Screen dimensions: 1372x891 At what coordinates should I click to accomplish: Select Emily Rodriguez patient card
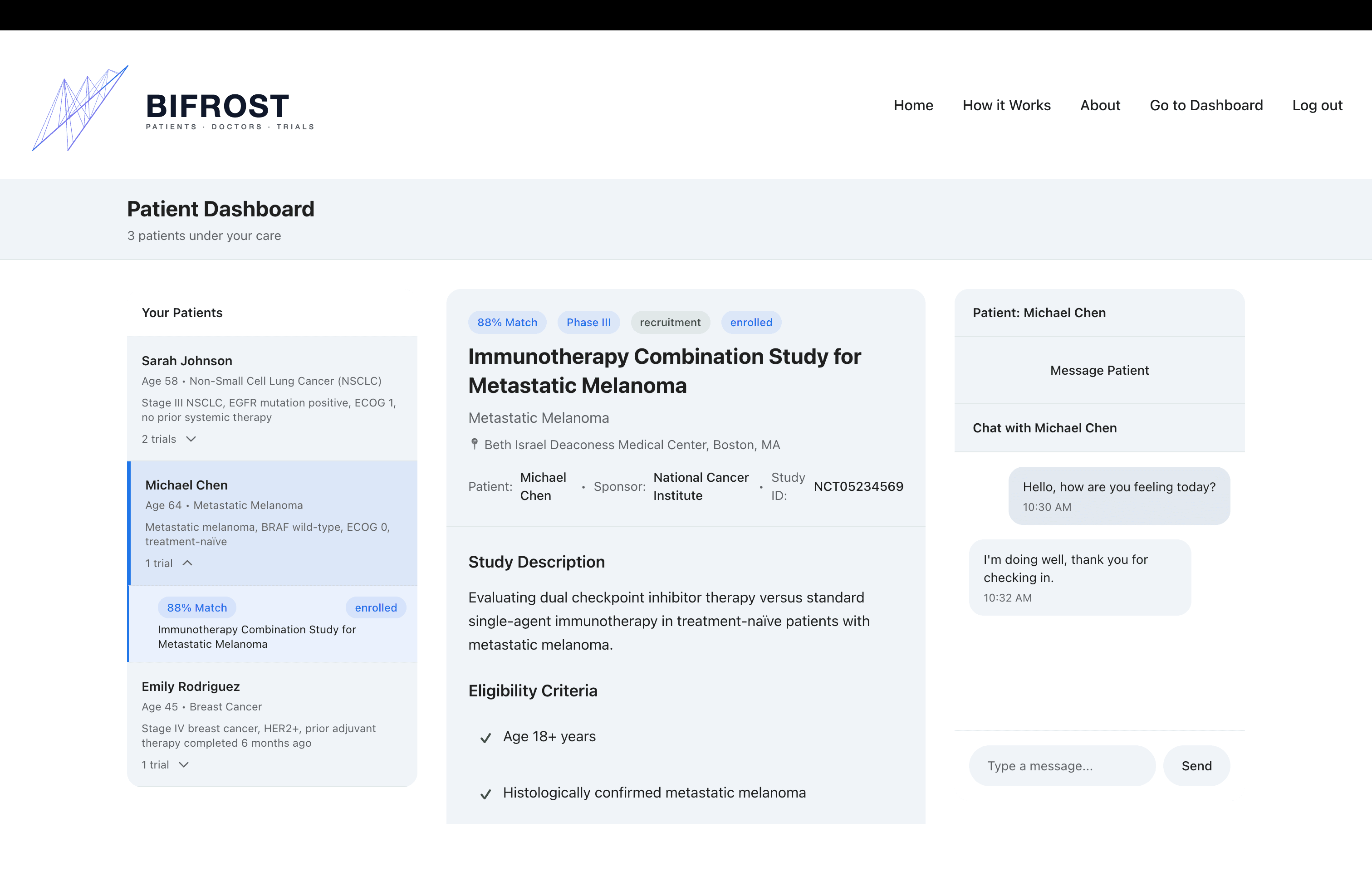click(x=272, y=725)
